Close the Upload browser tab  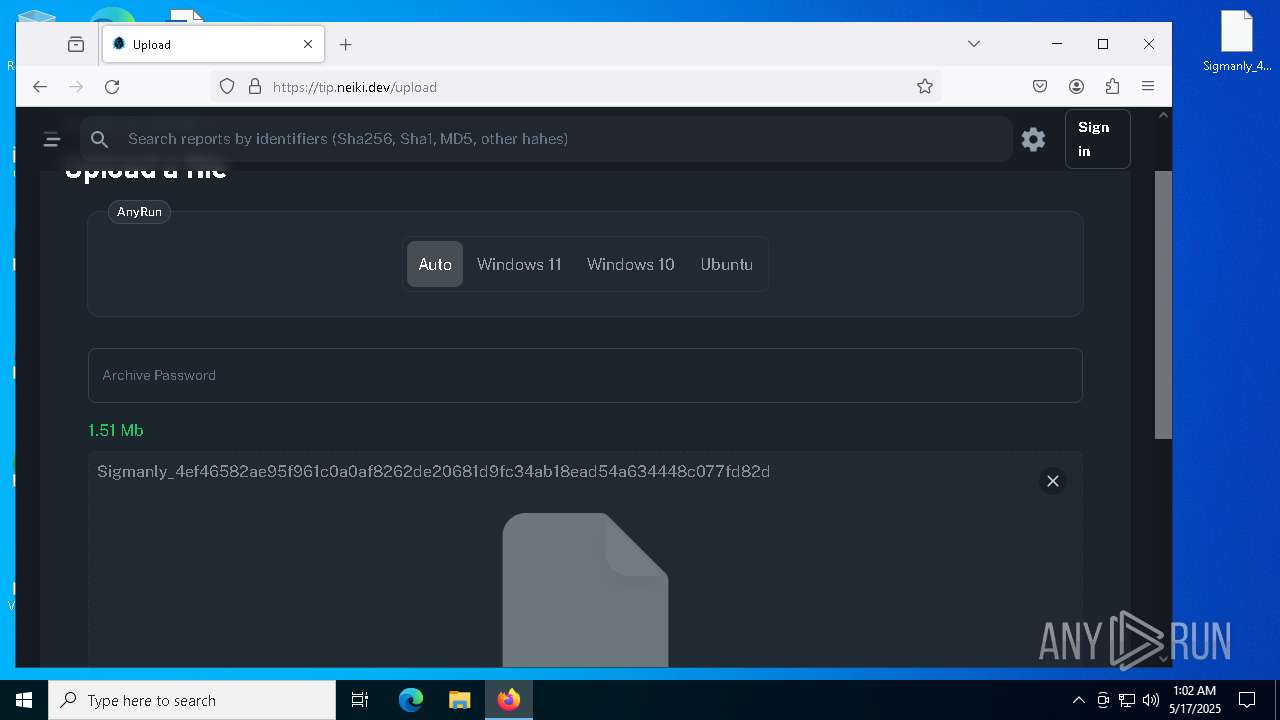tap(308, 44)
